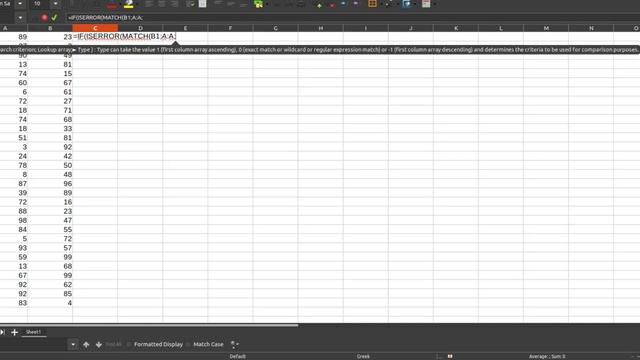Screen dimensions: 640x360
Task: Click the green plus insert row icon
Action: point(319,5)
